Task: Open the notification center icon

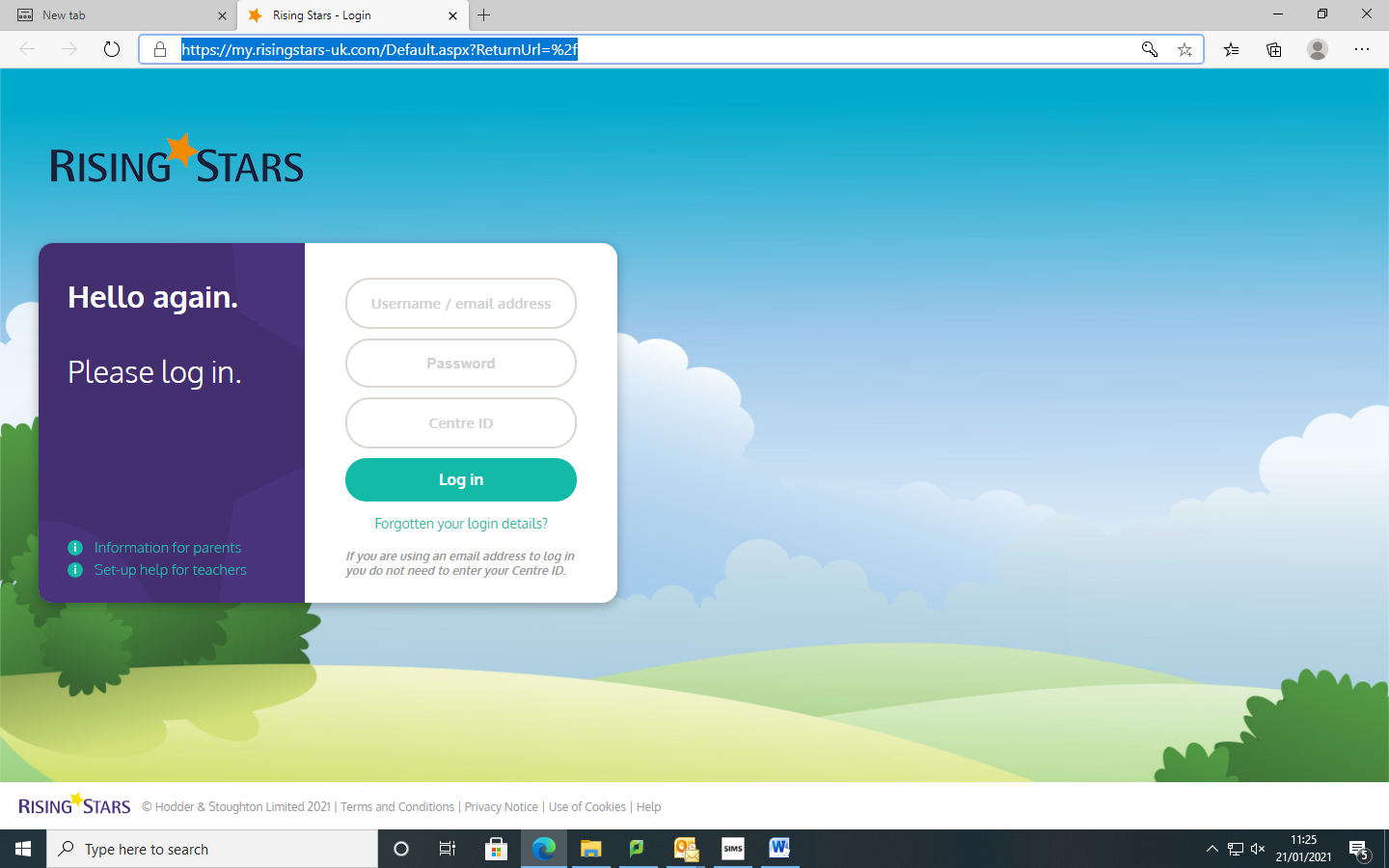Action: click(1360, 850)
